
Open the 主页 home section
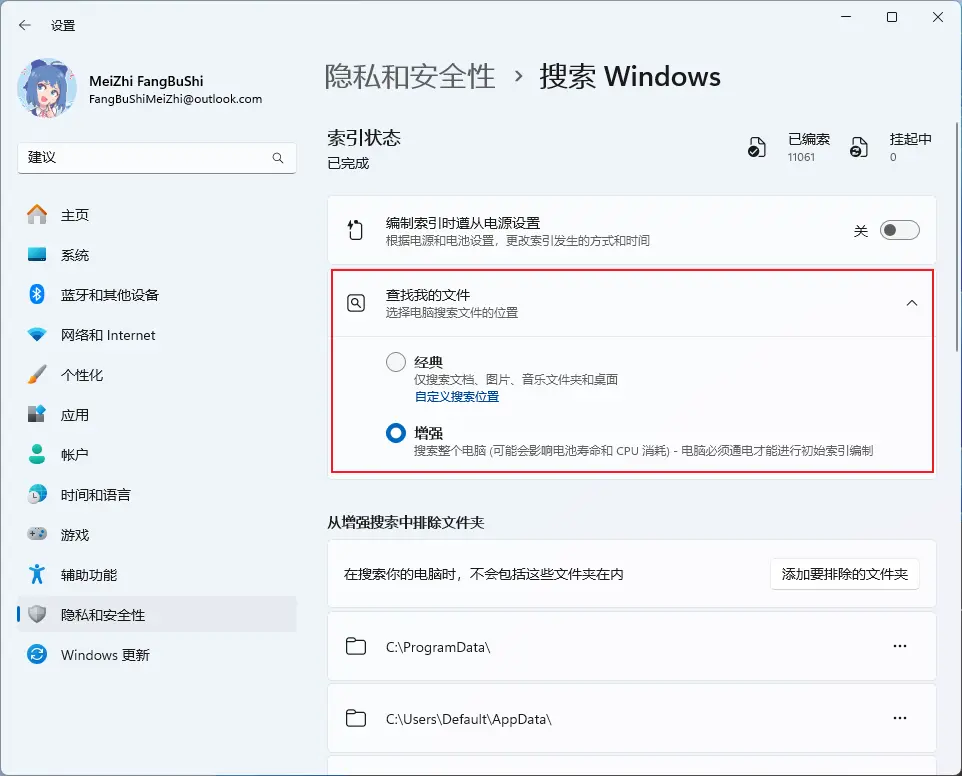coord(75,215)
